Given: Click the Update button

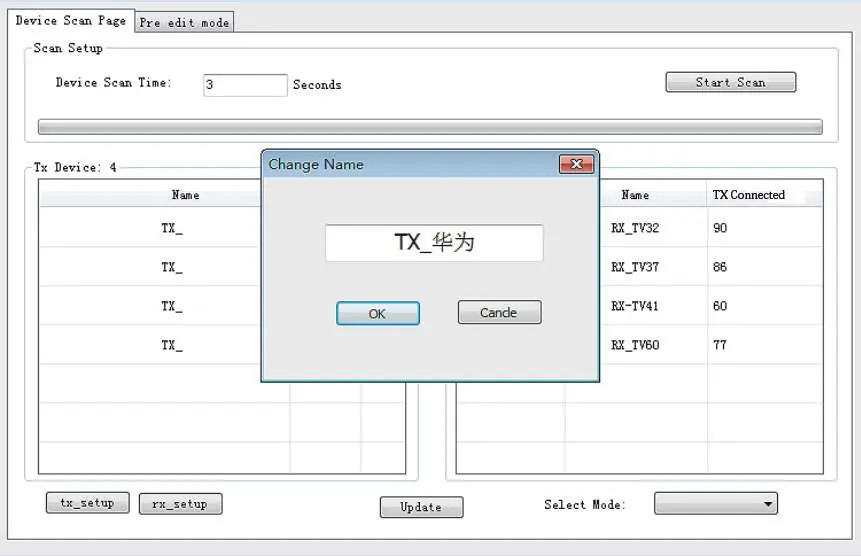Looking at the screenshot, I should point(421,507).
